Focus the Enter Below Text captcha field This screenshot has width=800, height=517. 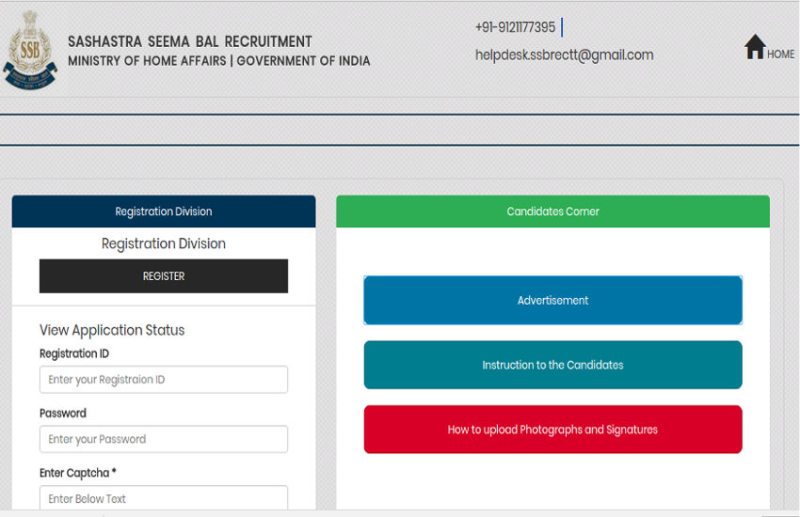coord(163,498)
